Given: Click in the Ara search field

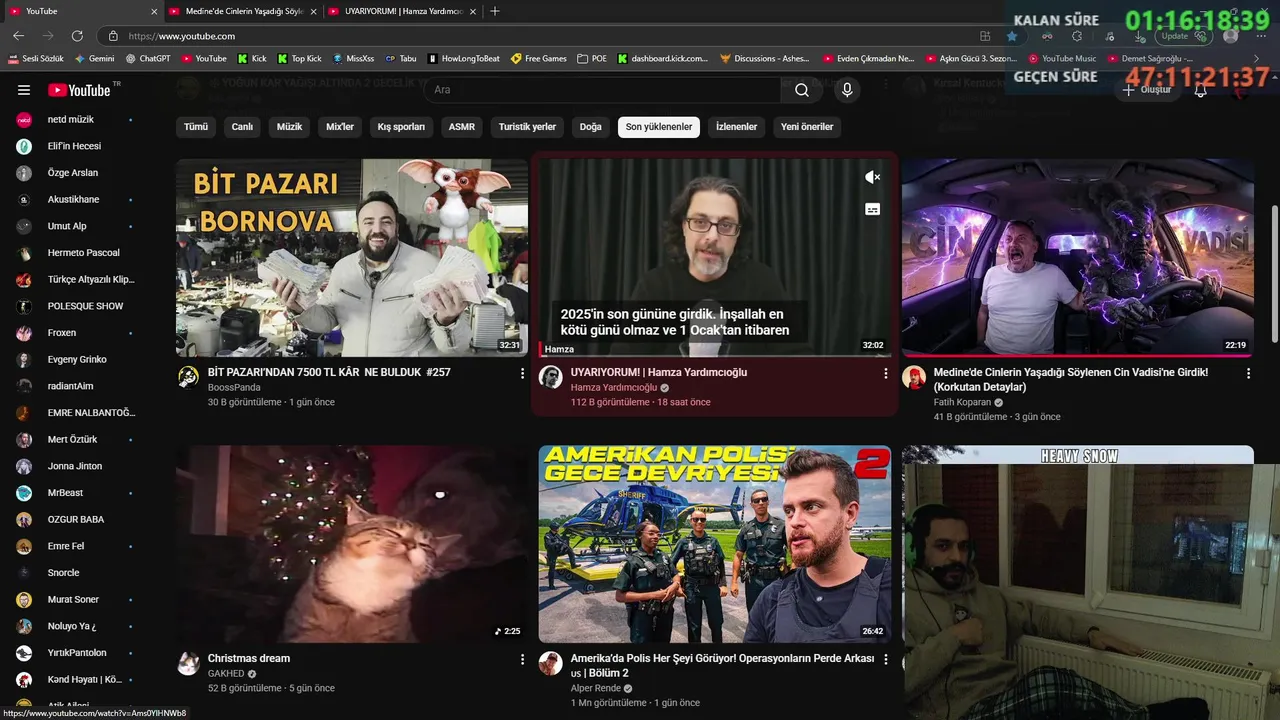Looking at the screenshot, I should pos(603,90).
